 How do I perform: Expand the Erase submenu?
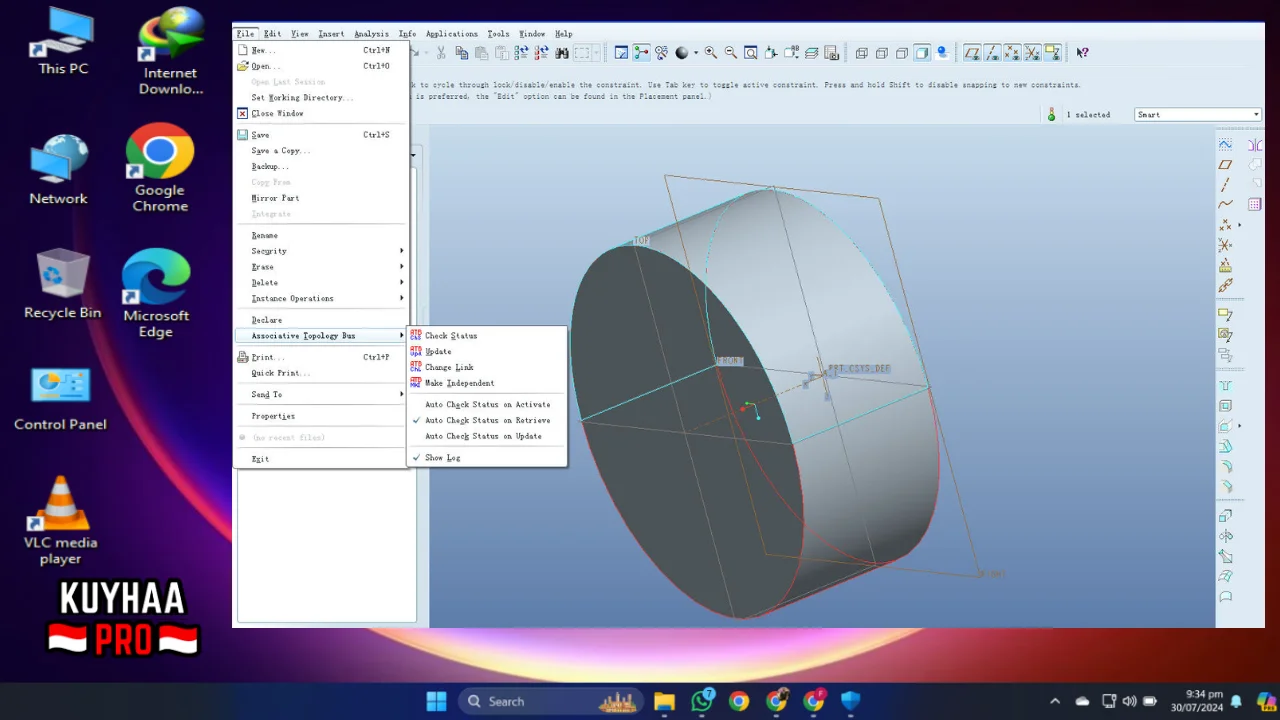[x=321, y=267]
